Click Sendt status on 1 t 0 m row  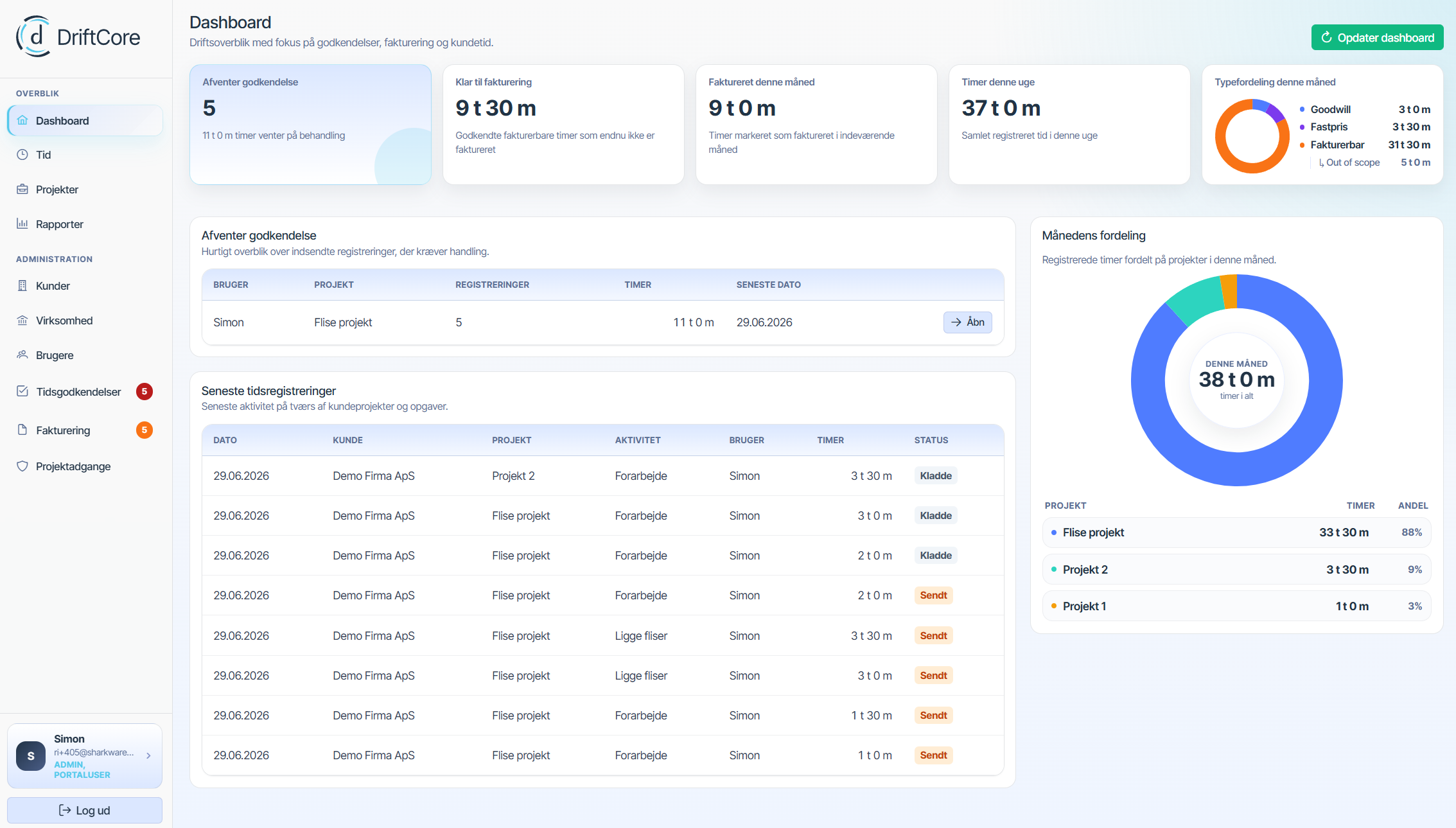pyautogui.click(x=933, y=755)
